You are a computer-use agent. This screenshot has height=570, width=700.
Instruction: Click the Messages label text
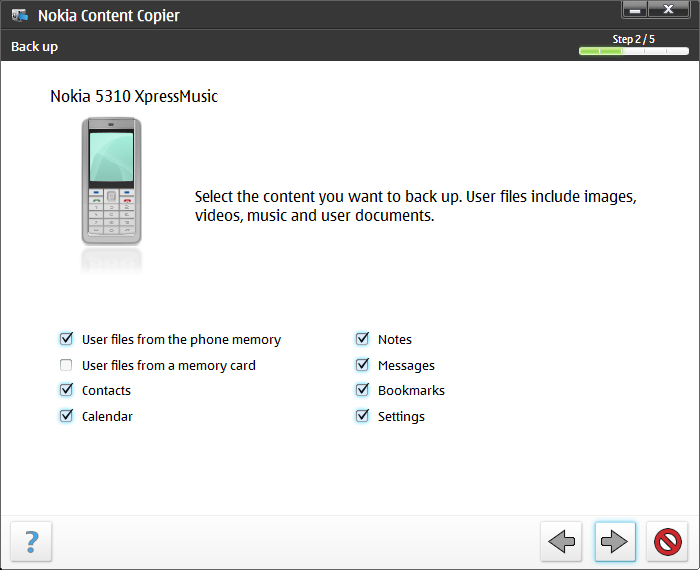(406, 366)
